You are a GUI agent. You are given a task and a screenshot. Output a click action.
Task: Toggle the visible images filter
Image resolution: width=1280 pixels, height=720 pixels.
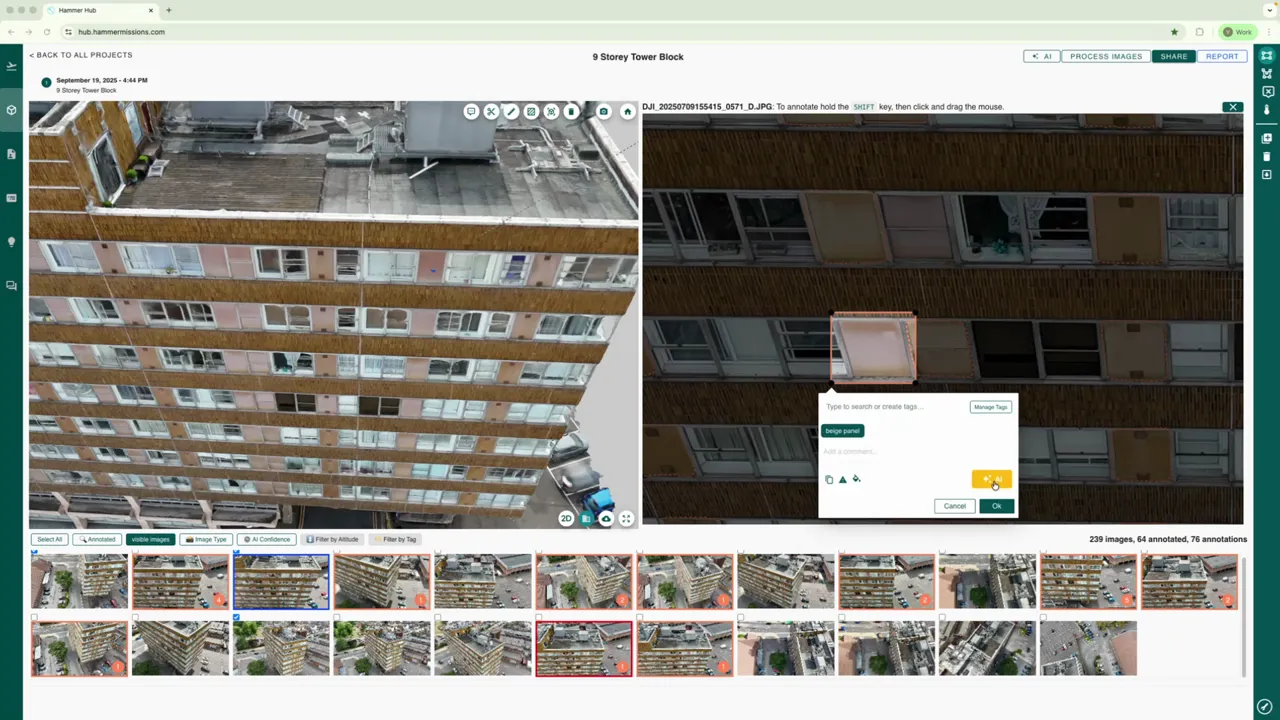pos(150,539)
